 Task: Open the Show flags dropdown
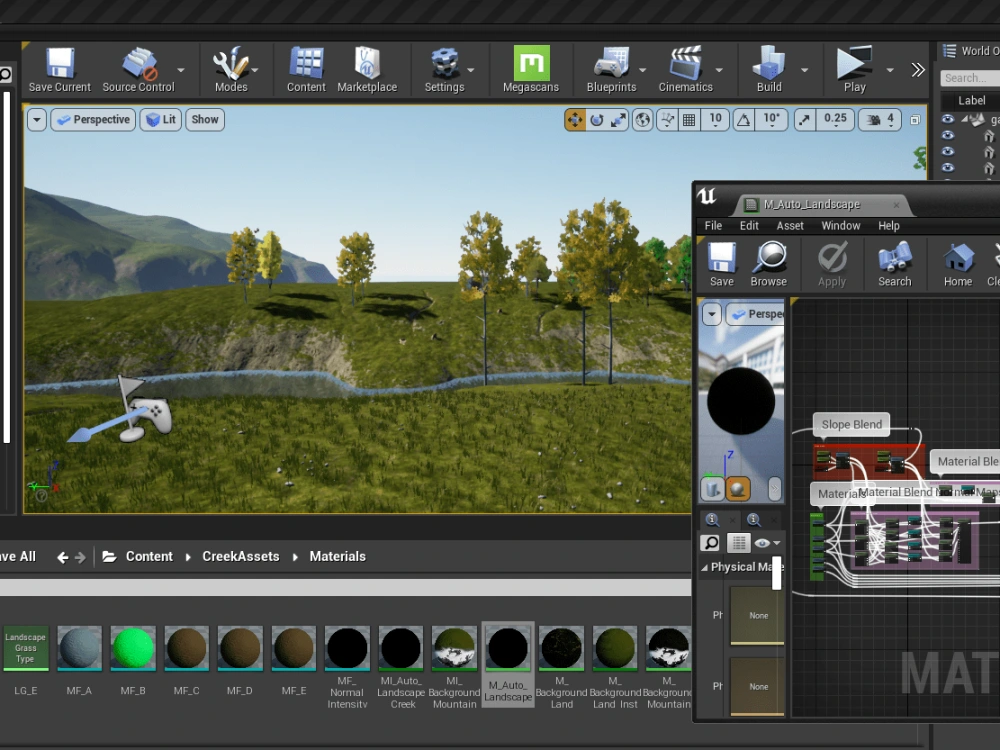[204, 119]
